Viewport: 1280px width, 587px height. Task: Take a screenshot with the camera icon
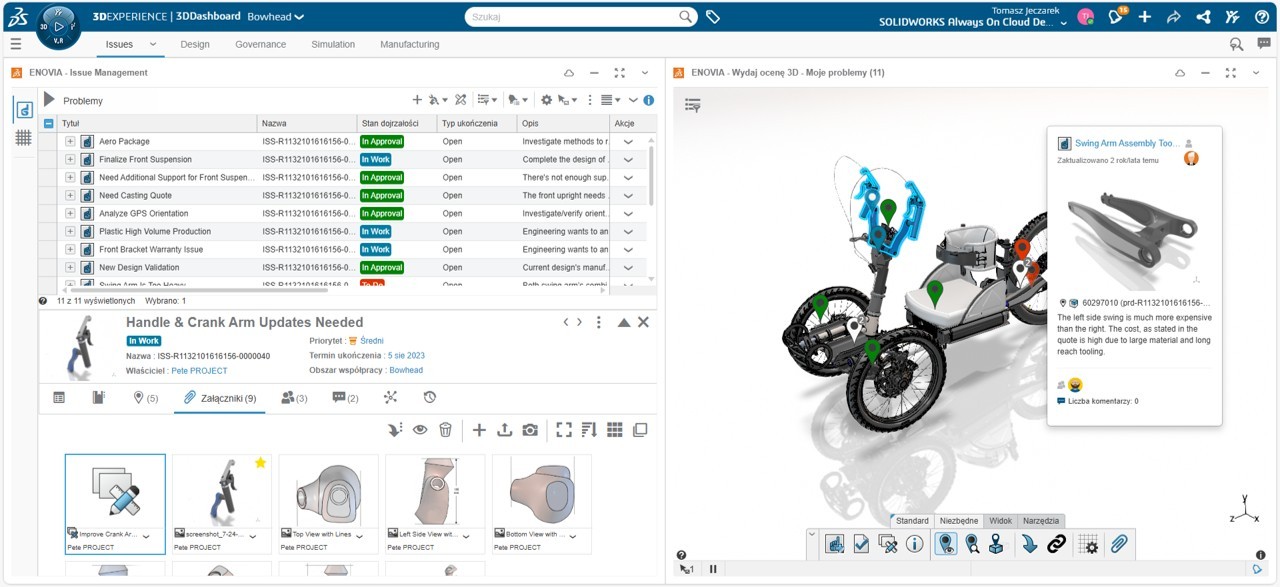tap(530, 429)
